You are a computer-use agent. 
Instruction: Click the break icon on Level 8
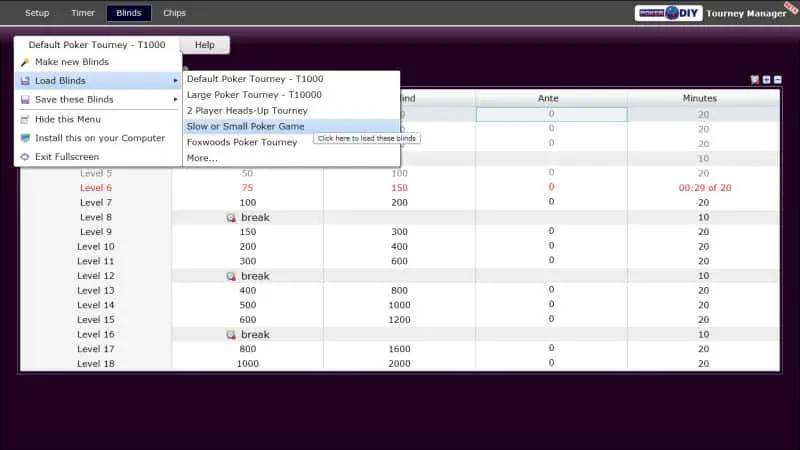(231, 218)
